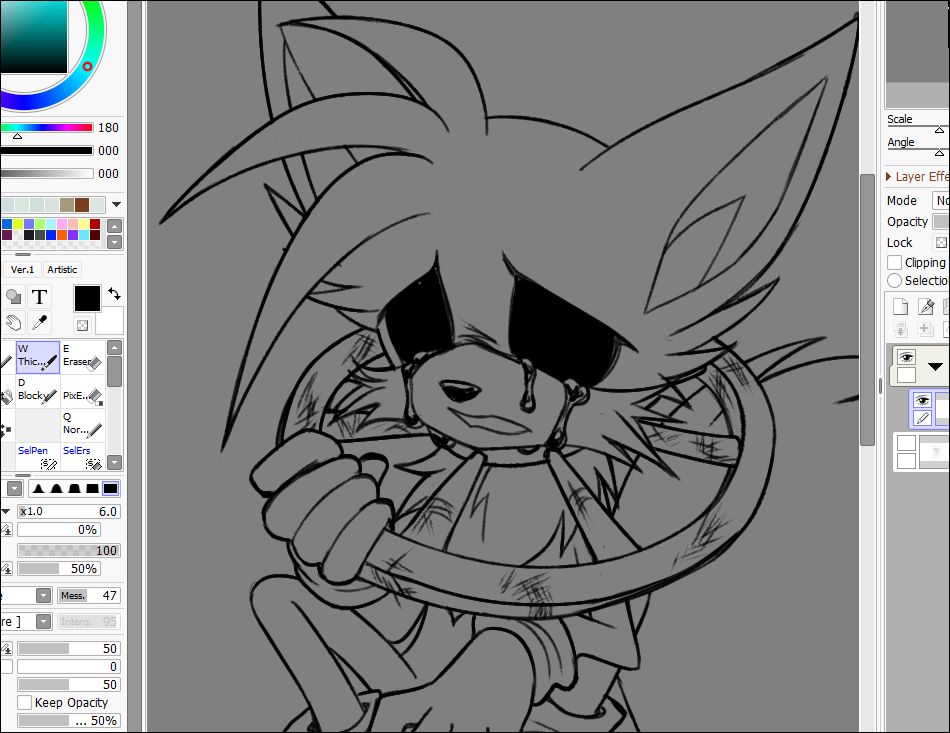Enable the Keep Opacity checkbox

click(24, 703)
